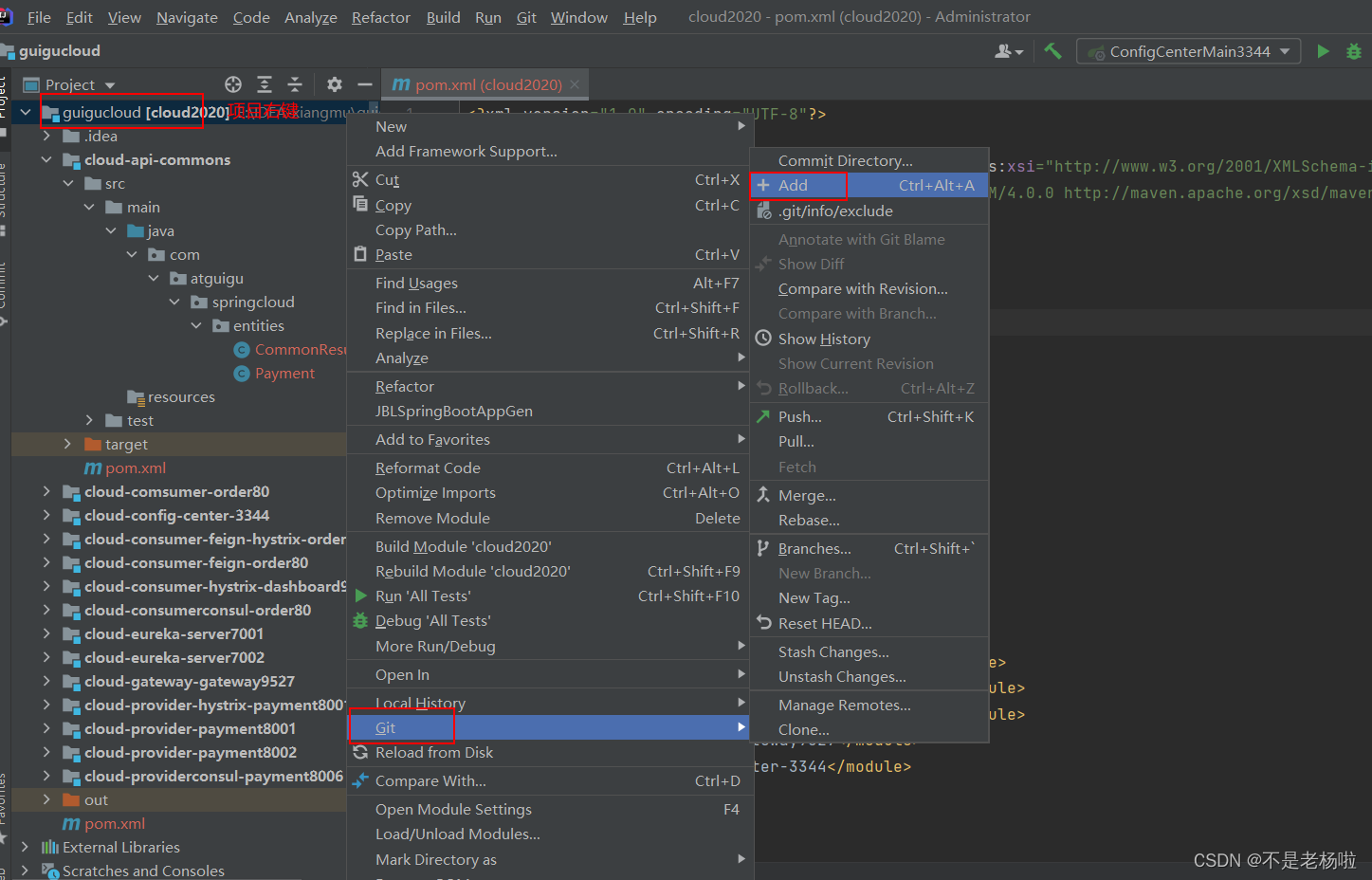The height and width of the screenshot is (880, 1372).
Task: Expand the target folder
Action: [x=67, y=444]
